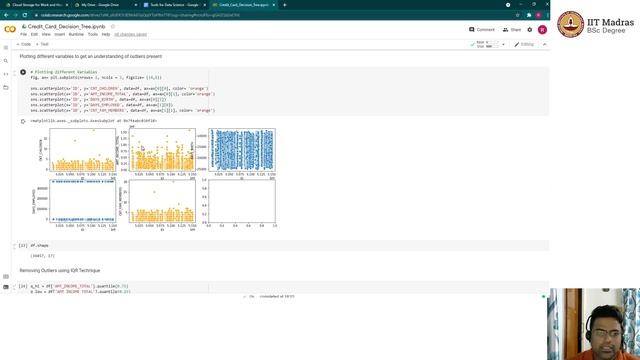Open Colab settings gear icon
This screenshot has width=640, height=360.
click(x=530, y=30)
